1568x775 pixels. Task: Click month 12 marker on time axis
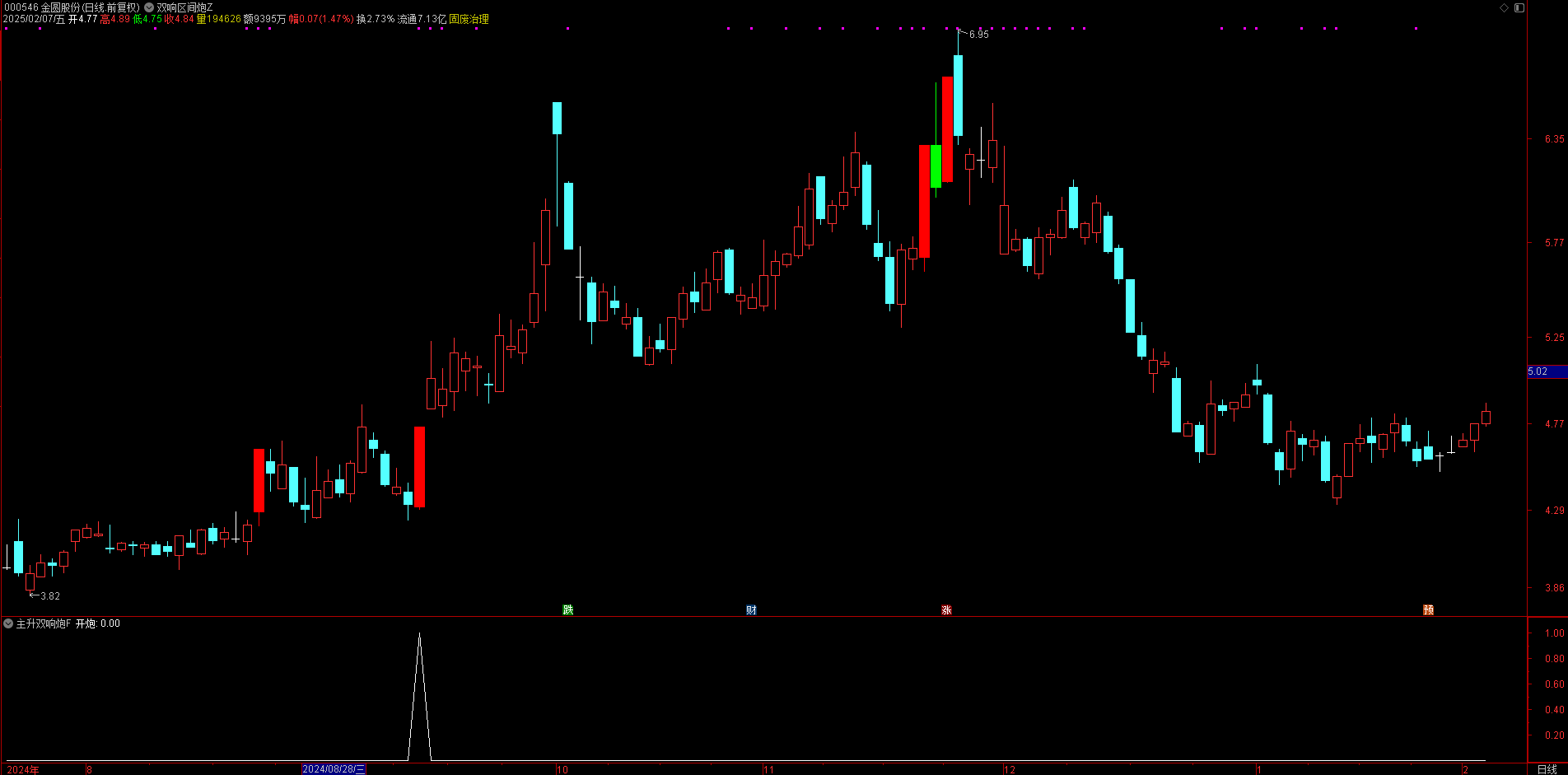click(x=1009, y=770)
